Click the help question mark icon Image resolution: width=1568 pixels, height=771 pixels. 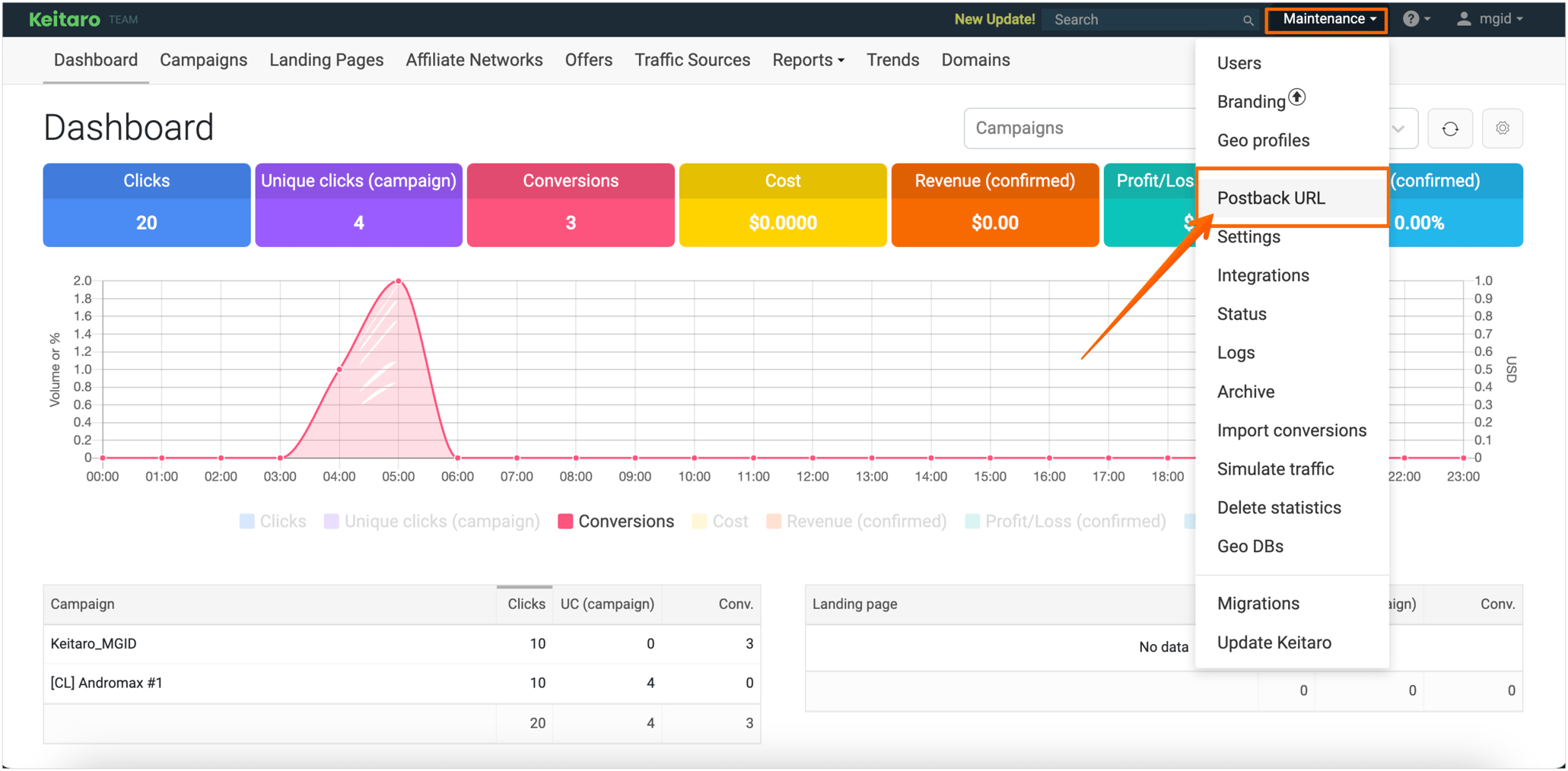point(1413,18)
